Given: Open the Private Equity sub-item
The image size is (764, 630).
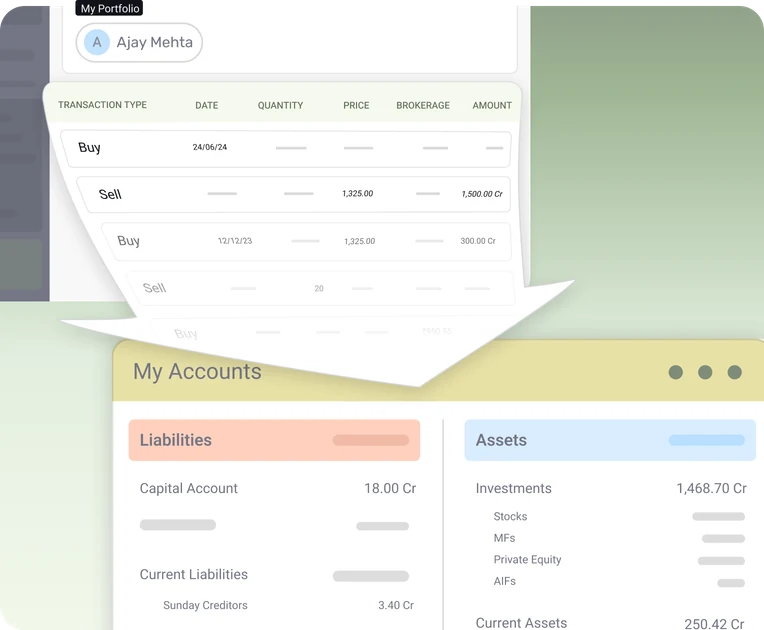Looking at the screenshot, I should pos(527,559).
